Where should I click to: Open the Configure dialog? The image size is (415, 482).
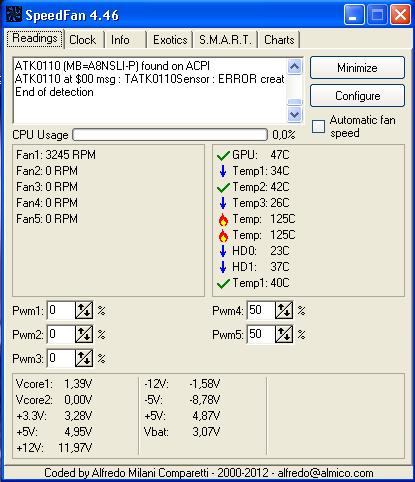point(357,96)
